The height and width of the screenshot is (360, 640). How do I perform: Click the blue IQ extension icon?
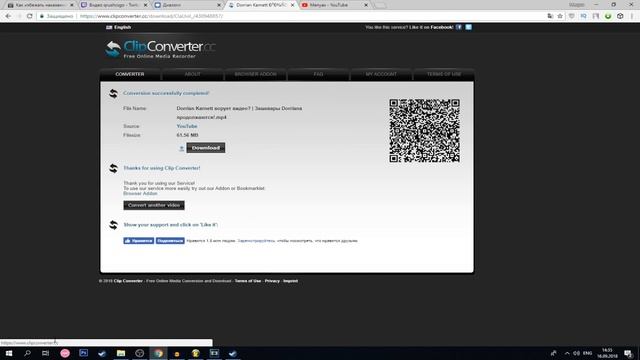pos(584,16)
